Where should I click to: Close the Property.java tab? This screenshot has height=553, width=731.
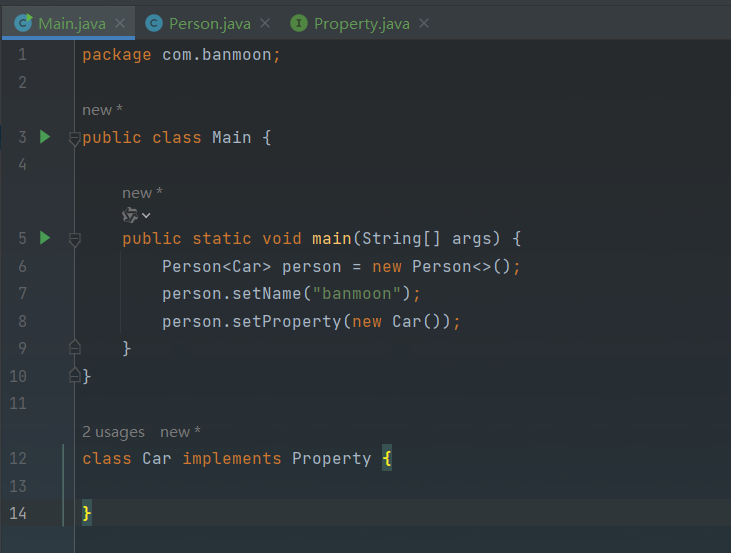424,23
